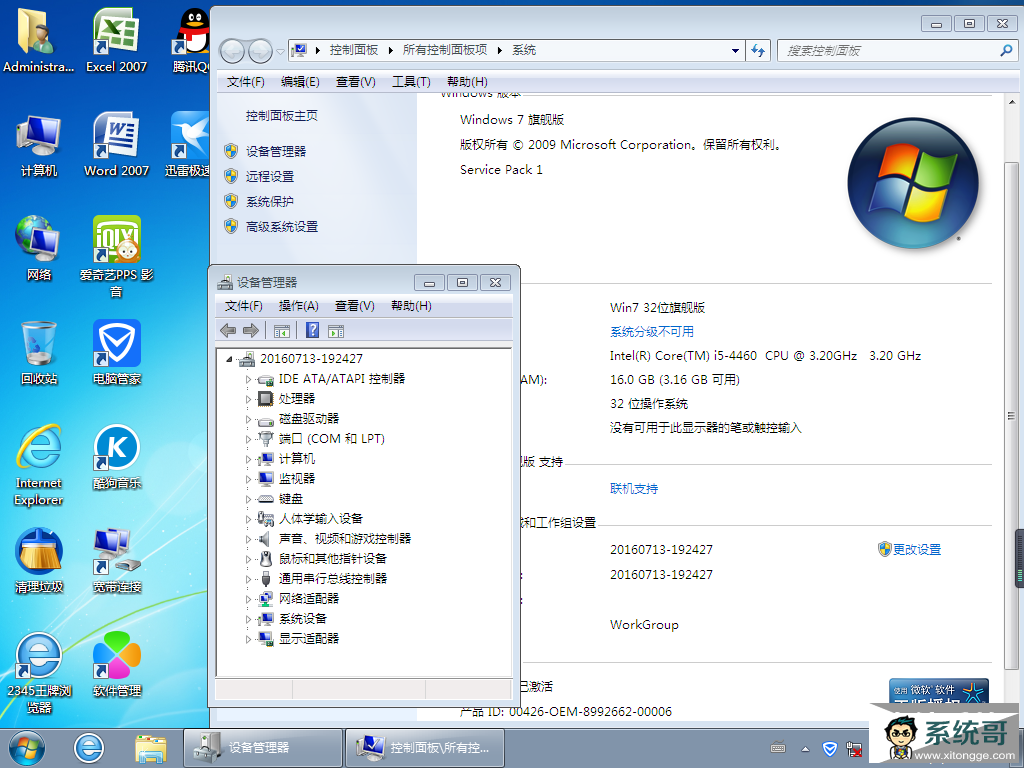Click the 更改设置 link
The image size is (1024, 768).
pos(917,550)
